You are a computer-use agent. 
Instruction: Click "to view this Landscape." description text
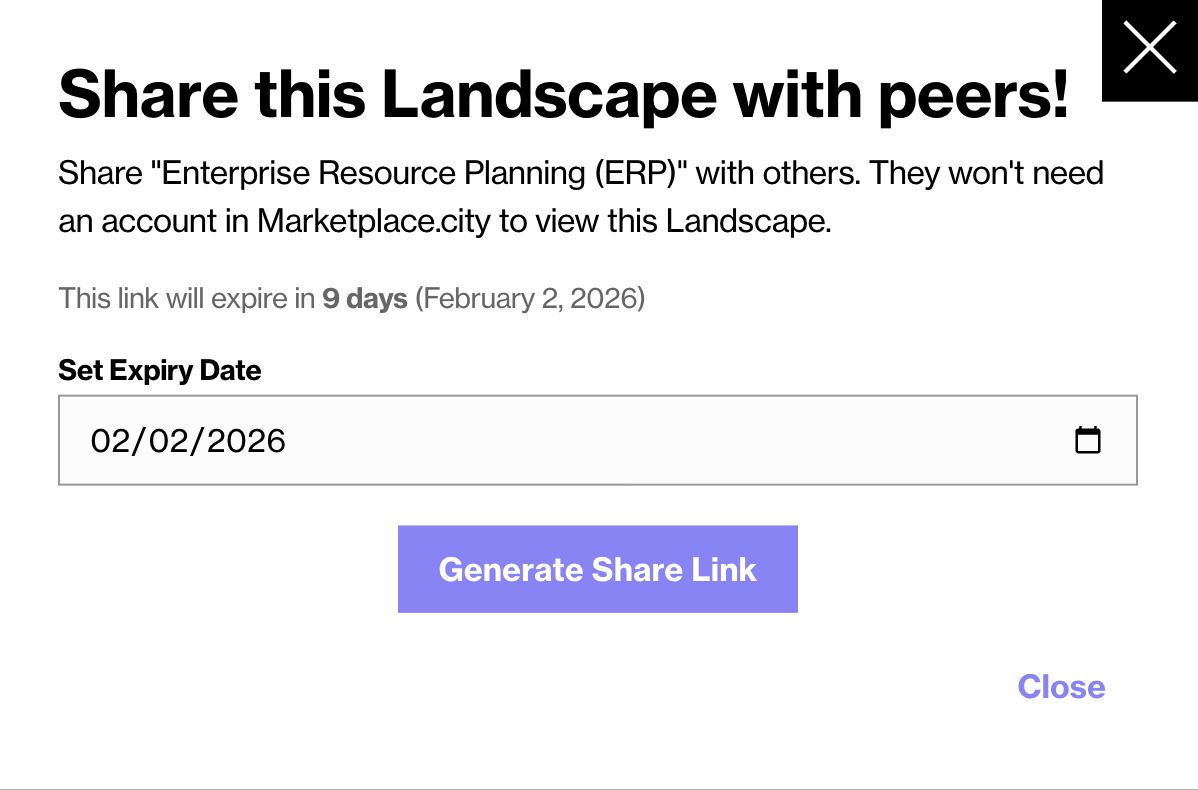click(665, 220)
